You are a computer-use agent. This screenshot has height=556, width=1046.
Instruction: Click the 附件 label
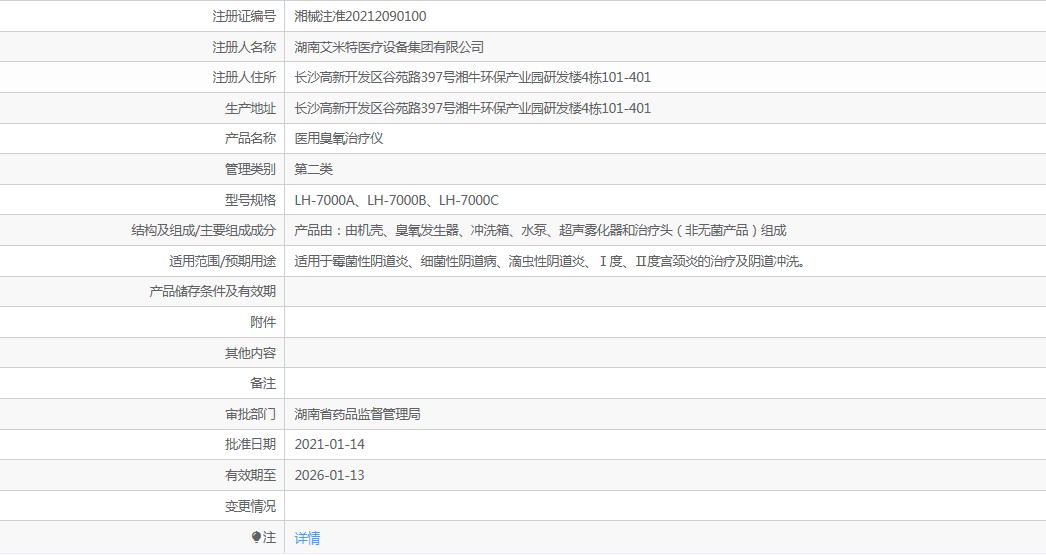(263, 322)
